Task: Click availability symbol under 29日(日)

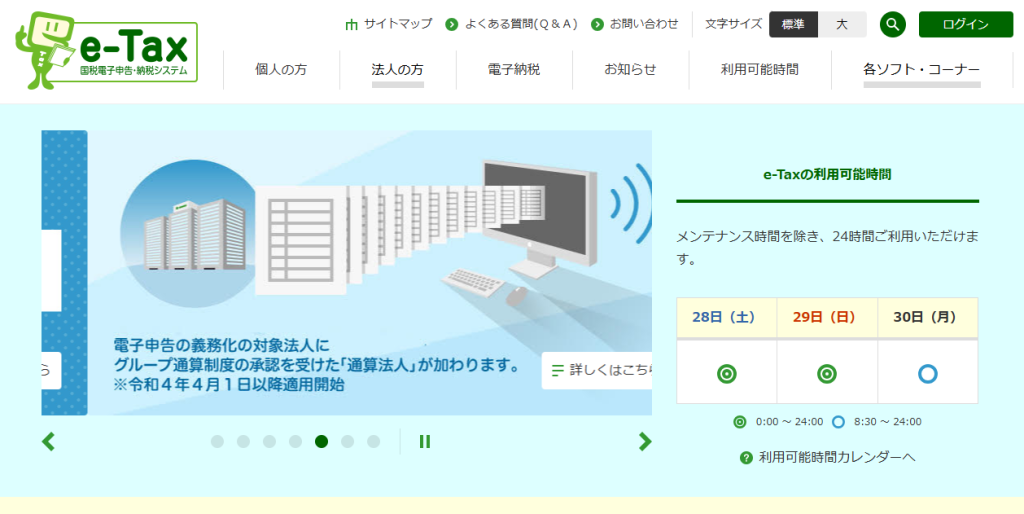Action: click(x=827, y=374)
